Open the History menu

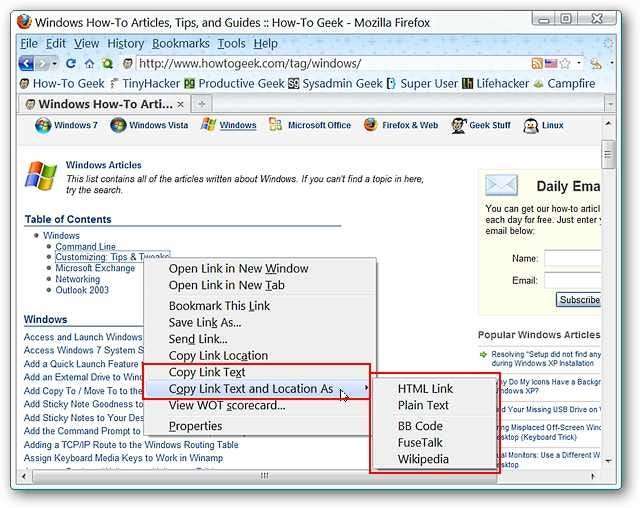pos(126,44)
